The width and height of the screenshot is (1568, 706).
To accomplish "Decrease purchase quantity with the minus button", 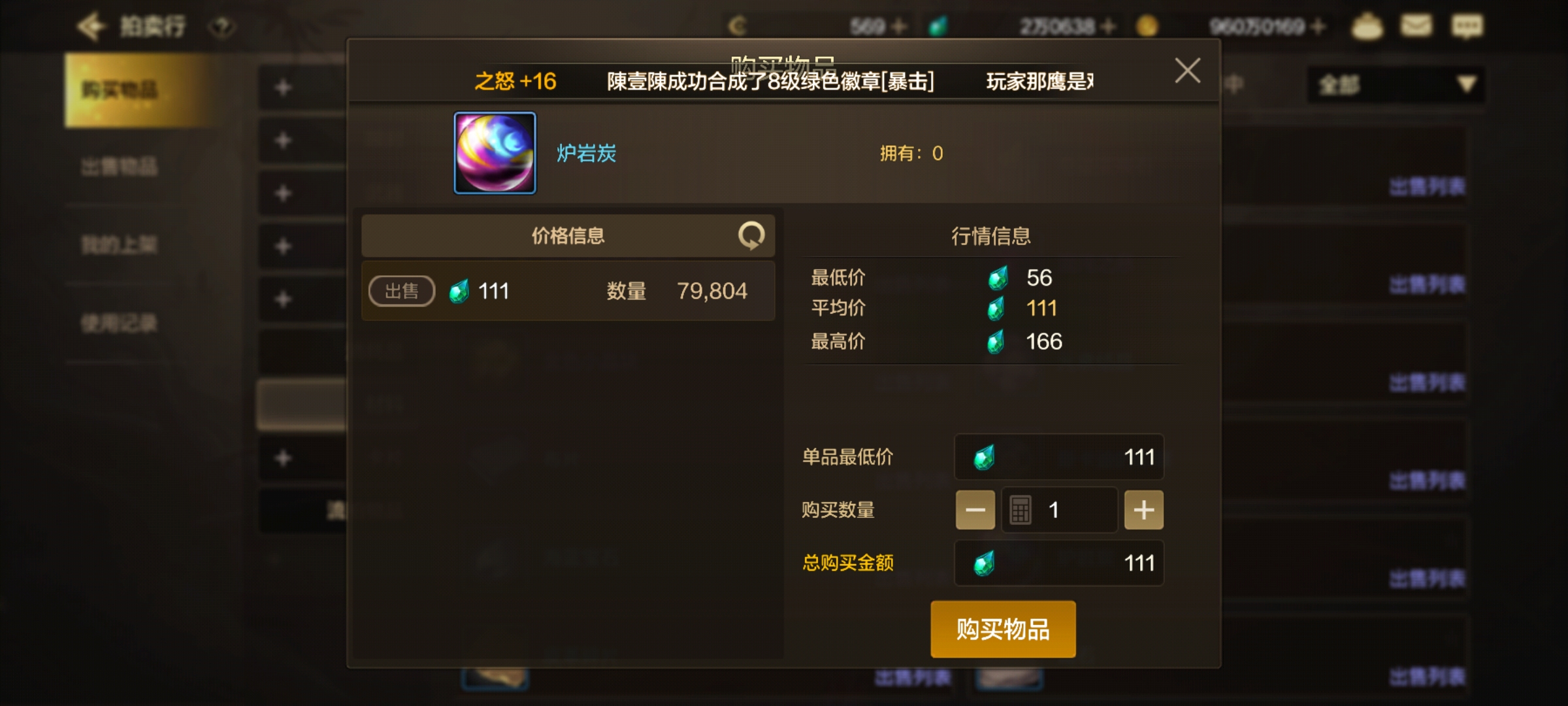I will pyautogui.click(x=975, y=510).
